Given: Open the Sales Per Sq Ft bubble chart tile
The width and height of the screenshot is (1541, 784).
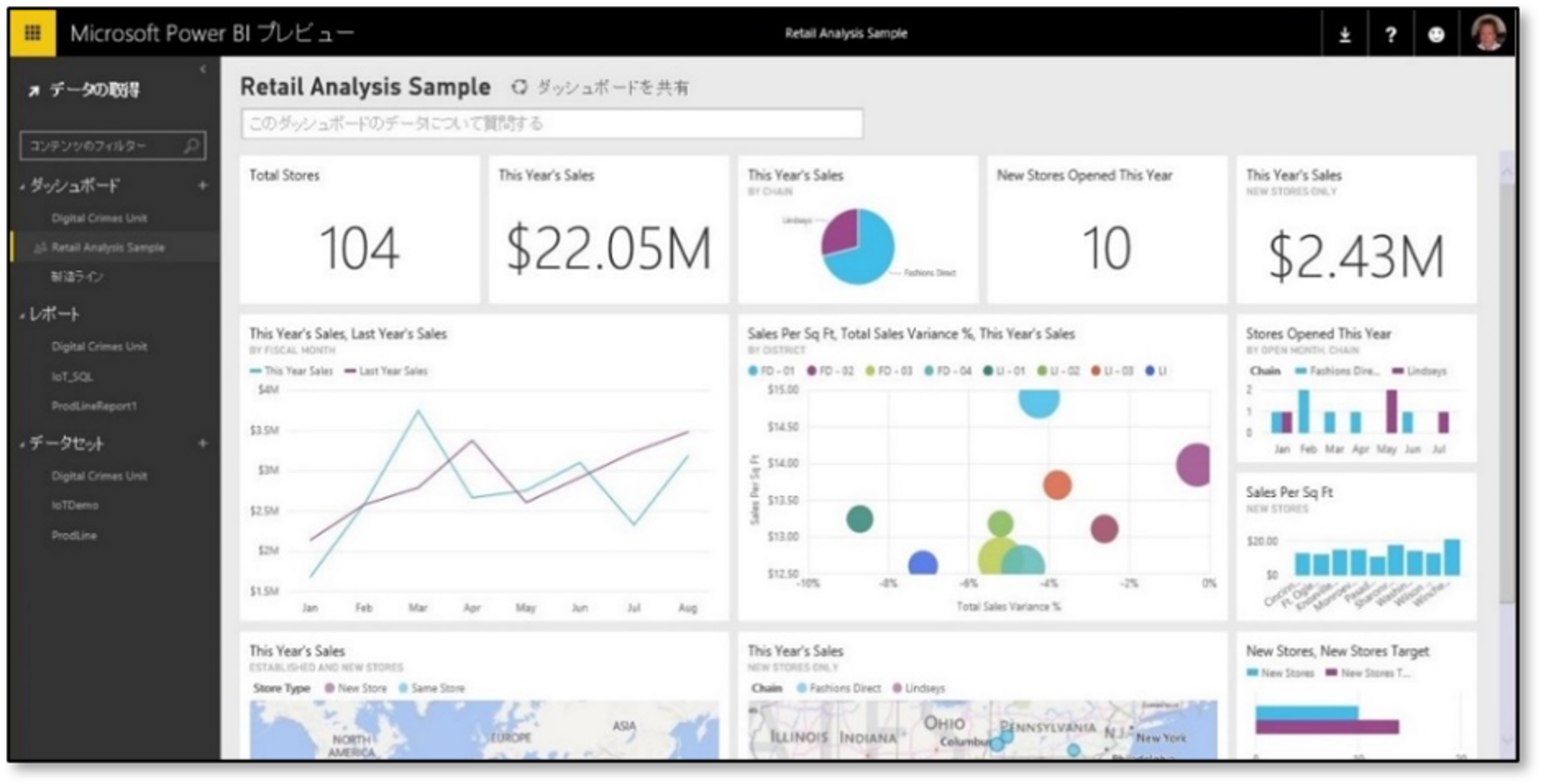Looking at the screenshot, I should [982, 467].
